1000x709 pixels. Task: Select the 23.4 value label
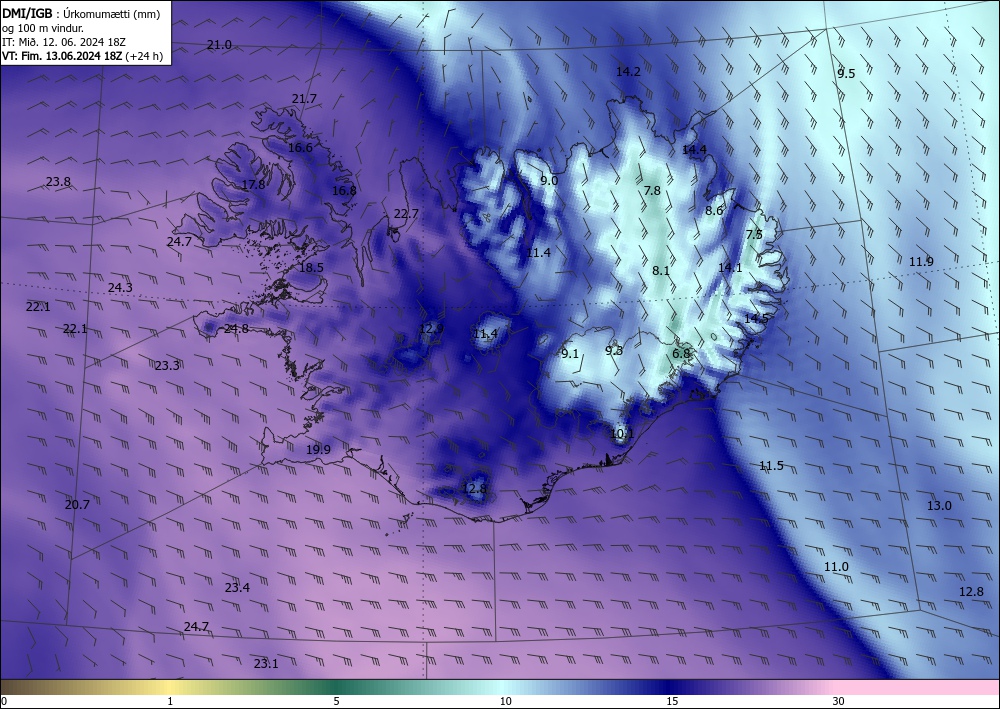[237, 588]
